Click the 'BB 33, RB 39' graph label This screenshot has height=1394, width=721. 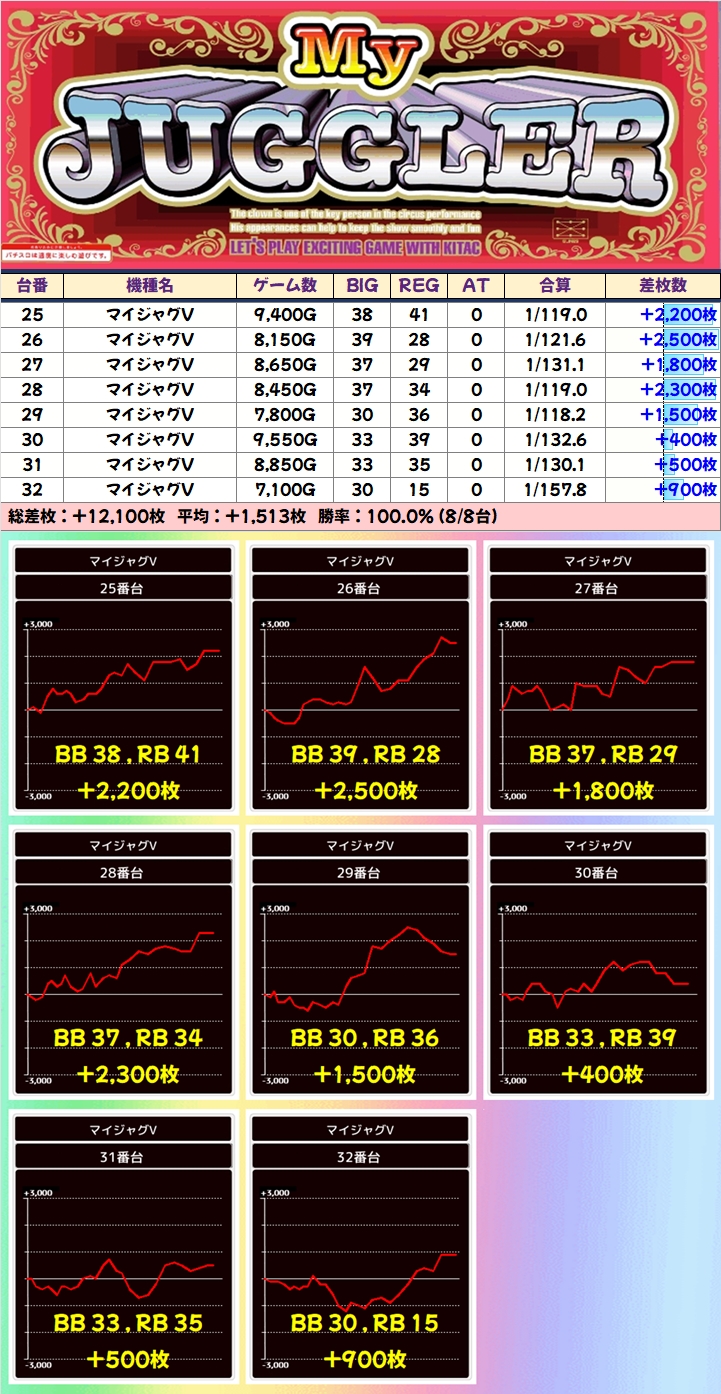(x=602, y=1038)
